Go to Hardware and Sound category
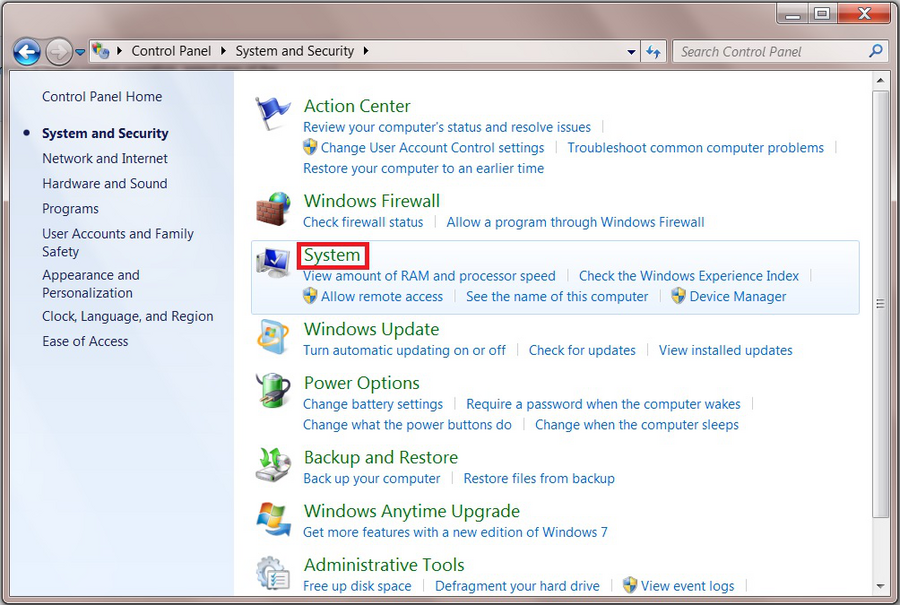 point(105,183)
